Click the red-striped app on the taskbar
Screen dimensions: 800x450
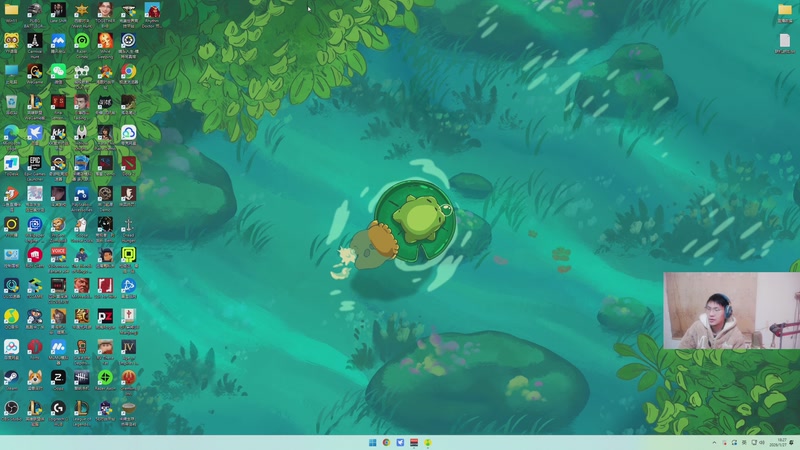click(x=414, y=442)
